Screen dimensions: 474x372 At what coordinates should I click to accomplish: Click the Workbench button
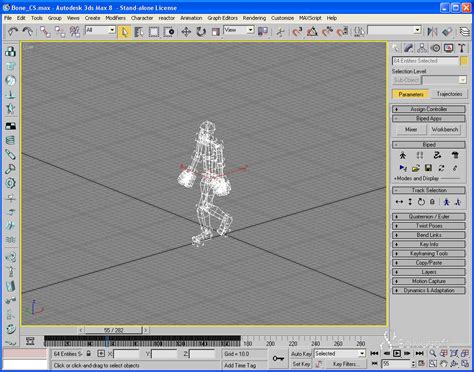[x=445, y=130]
